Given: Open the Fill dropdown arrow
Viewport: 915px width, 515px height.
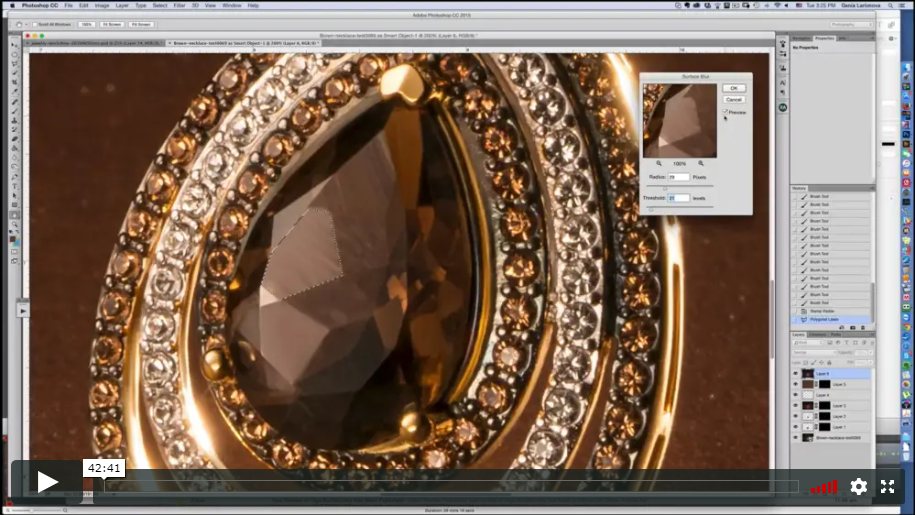Looking at the screenshot, I should 869,362.
